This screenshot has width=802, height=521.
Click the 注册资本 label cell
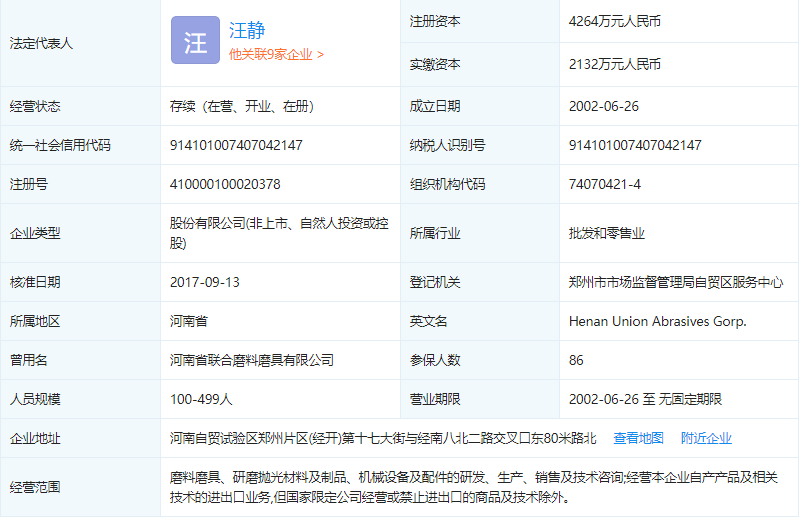pos(480,21)
